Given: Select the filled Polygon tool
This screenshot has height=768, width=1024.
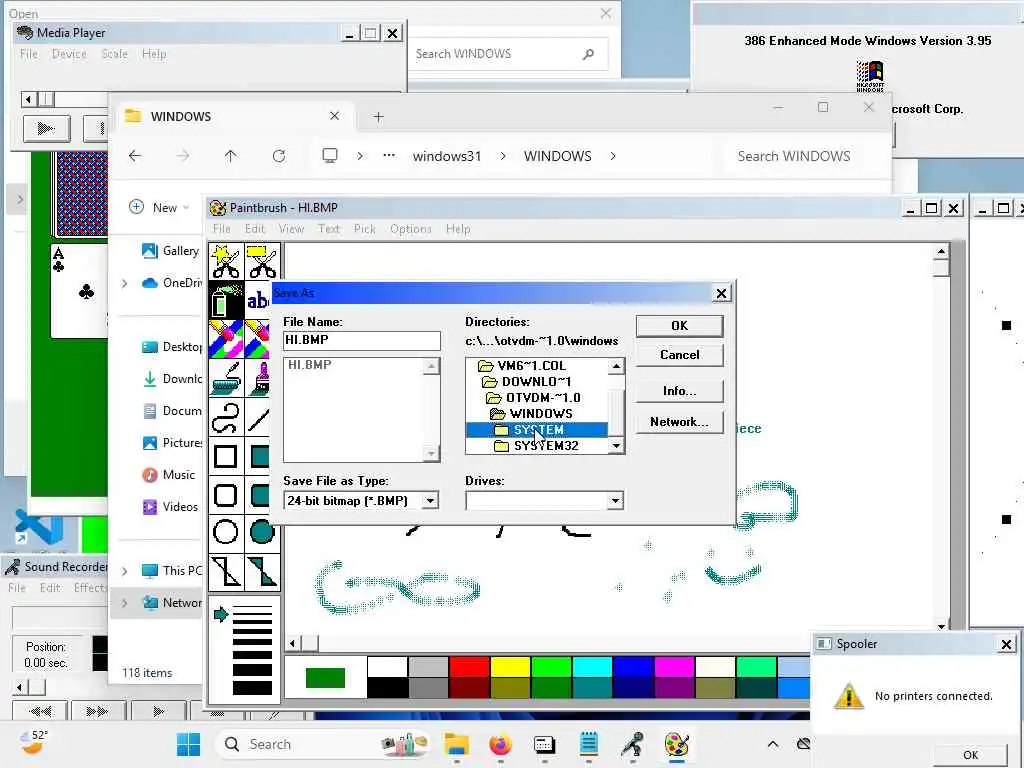Looking at the screenshot, I should coord(263,571).
